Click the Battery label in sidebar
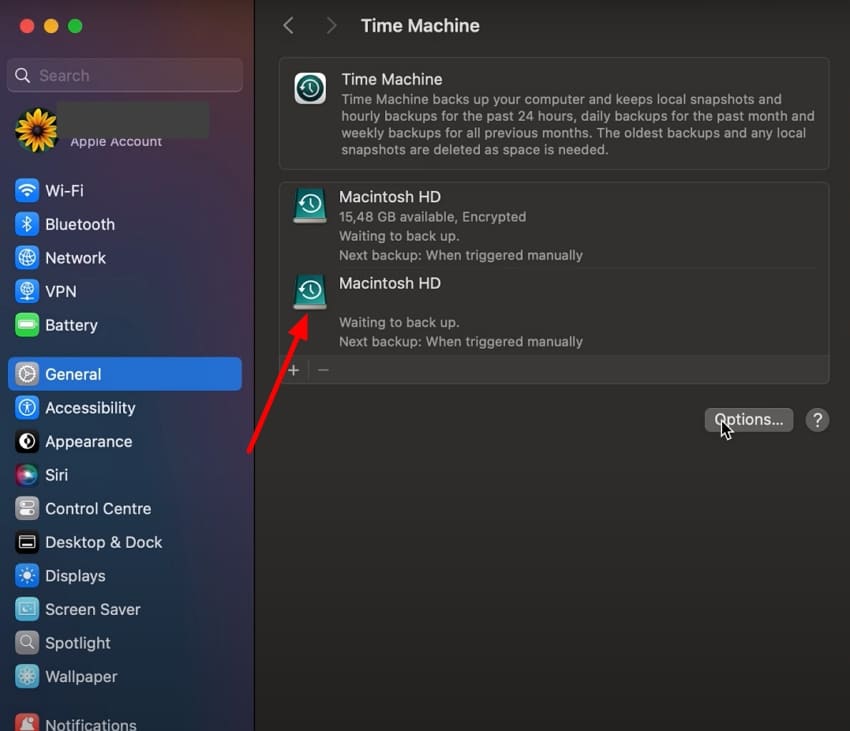This screenshot has height=731, width=850. [72, 325]
